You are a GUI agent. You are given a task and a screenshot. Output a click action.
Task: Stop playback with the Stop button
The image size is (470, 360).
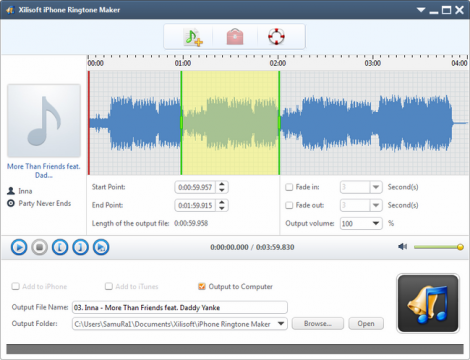coord(39,247)
